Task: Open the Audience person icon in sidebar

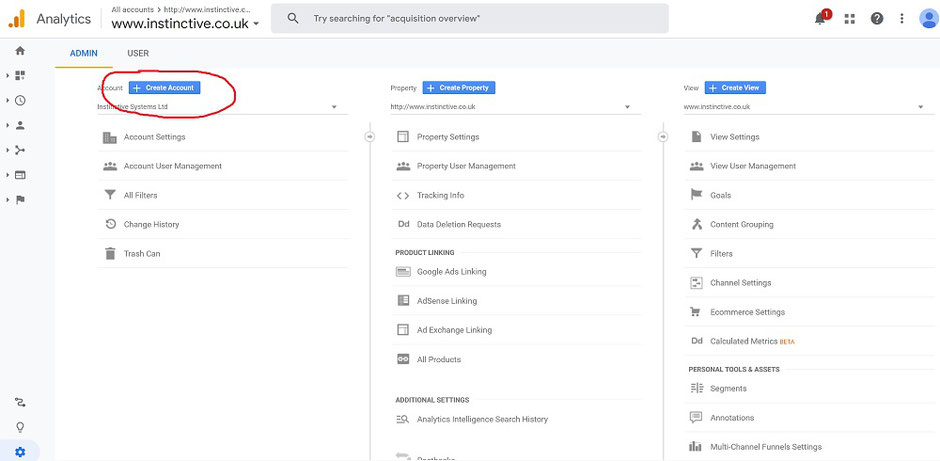Action: coord(20,125)
